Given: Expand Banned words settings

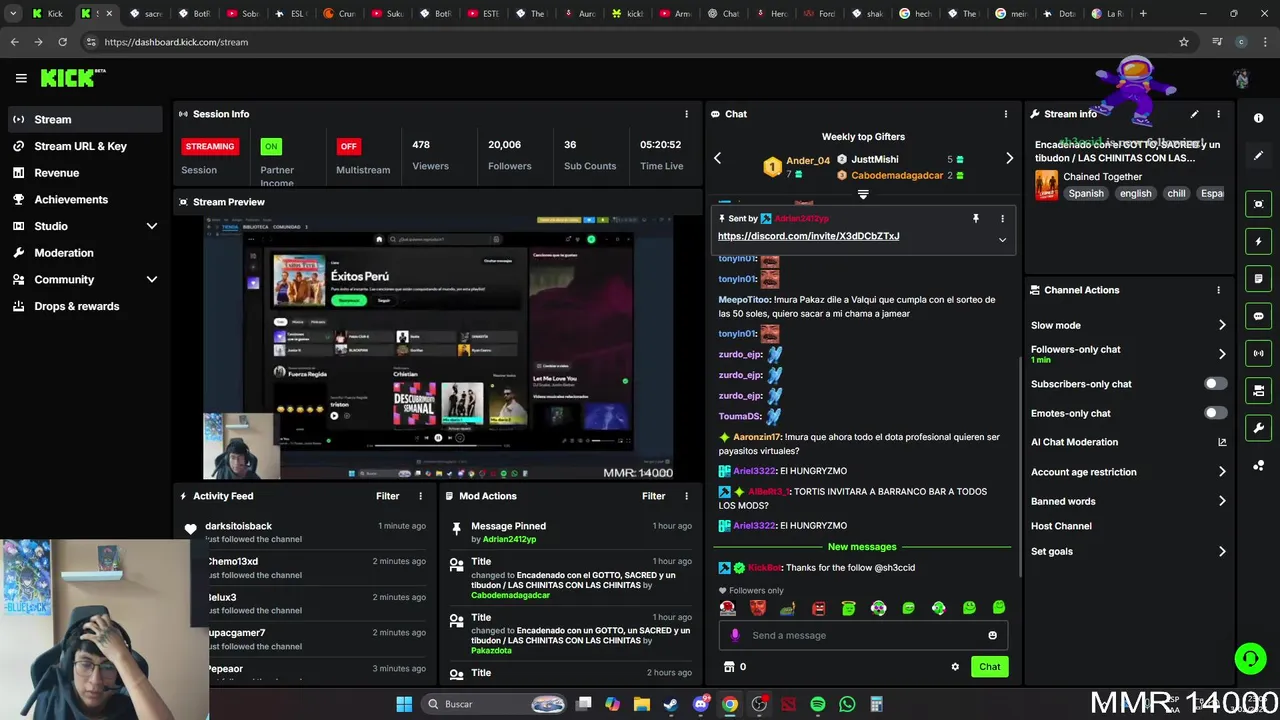Looking at the screenshot, I should (1222, 501).
